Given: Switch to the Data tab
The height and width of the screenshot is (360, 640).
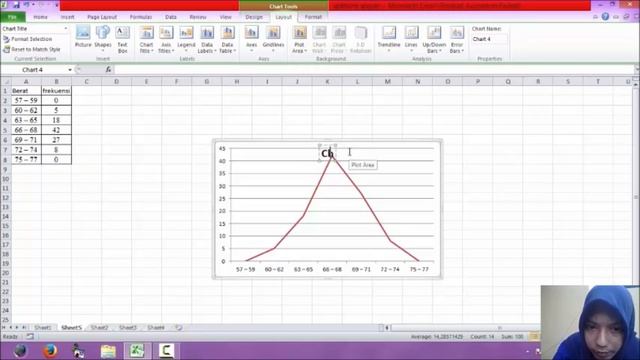Looking at the screenshot, I should pyautogui.click(x=171, y=17).
